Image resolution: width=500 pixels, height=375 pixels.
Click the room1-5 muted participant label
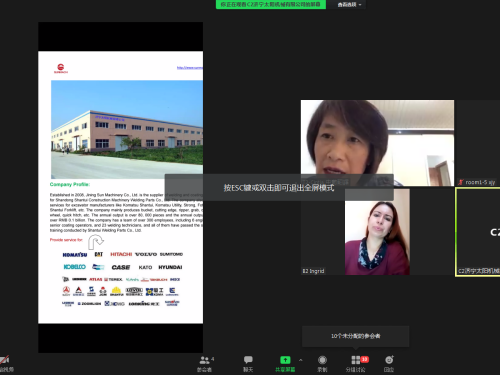pos(480,182)
